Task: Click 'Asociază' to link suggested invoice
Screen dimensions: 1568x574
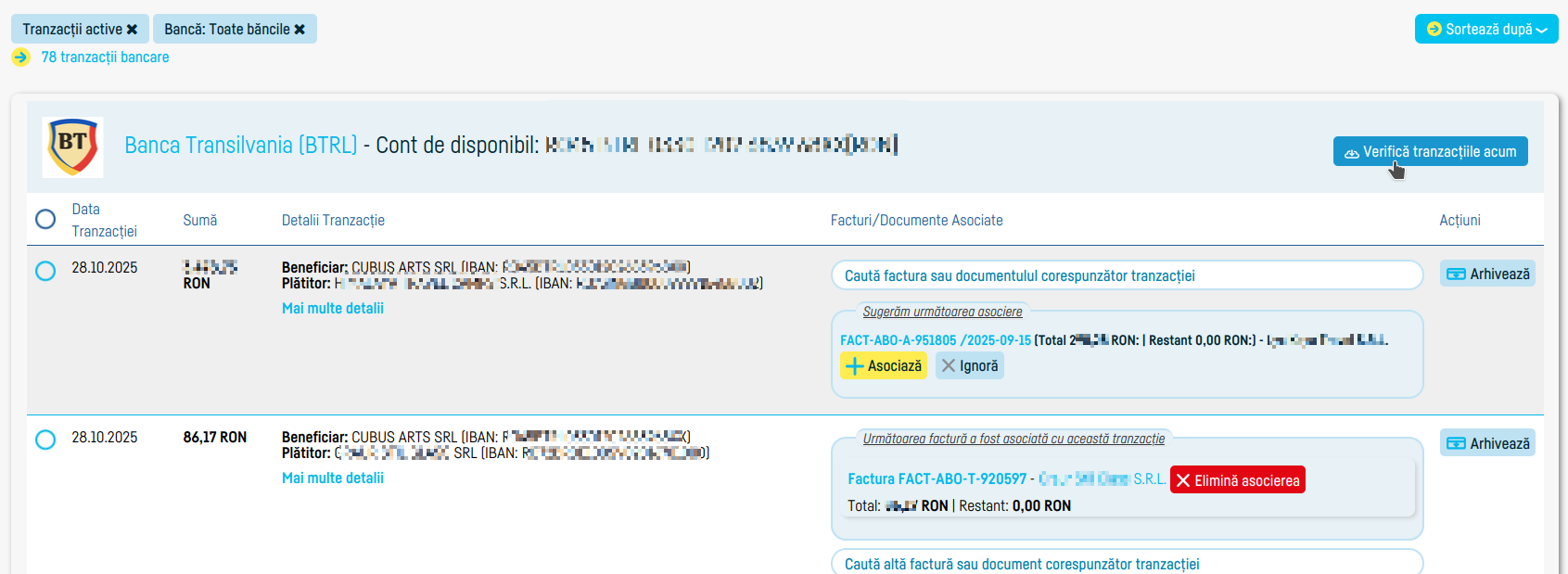Action: (x=883, y=366)
